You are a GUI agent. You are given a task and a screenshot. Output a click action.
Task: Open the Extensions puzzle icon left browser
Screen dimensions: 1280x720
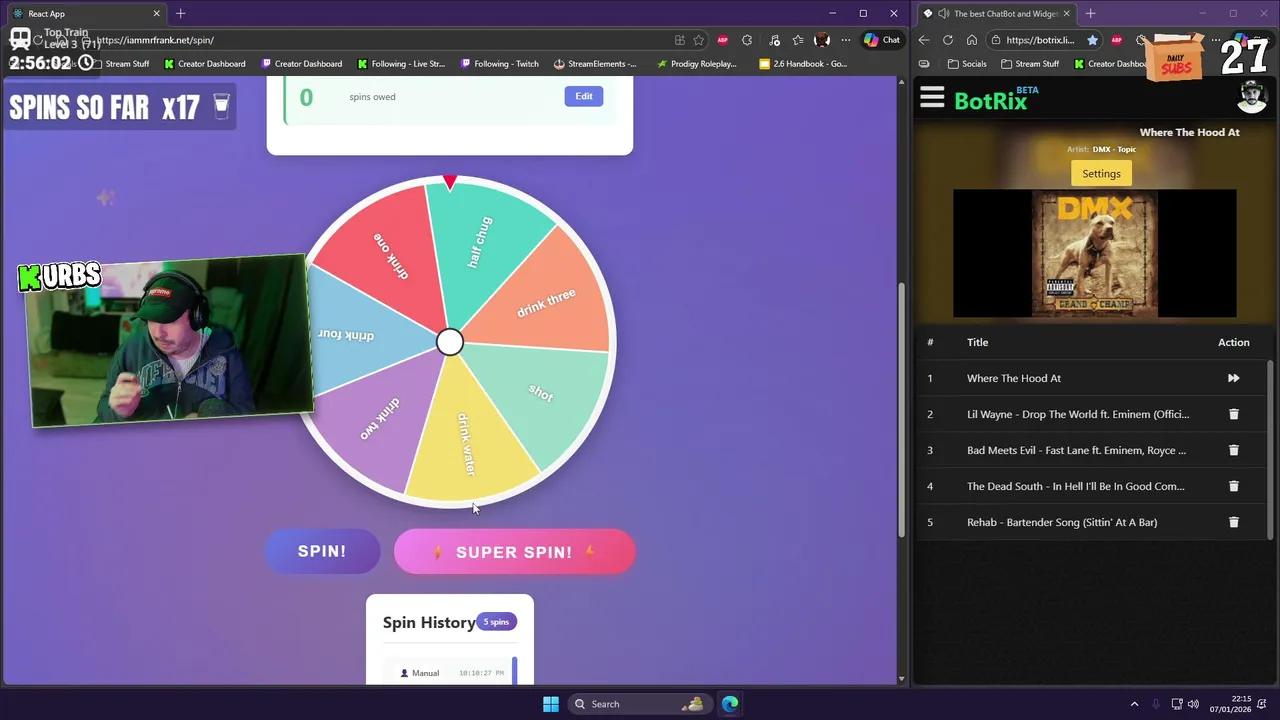pyautogui.click(x=747, y=40)
